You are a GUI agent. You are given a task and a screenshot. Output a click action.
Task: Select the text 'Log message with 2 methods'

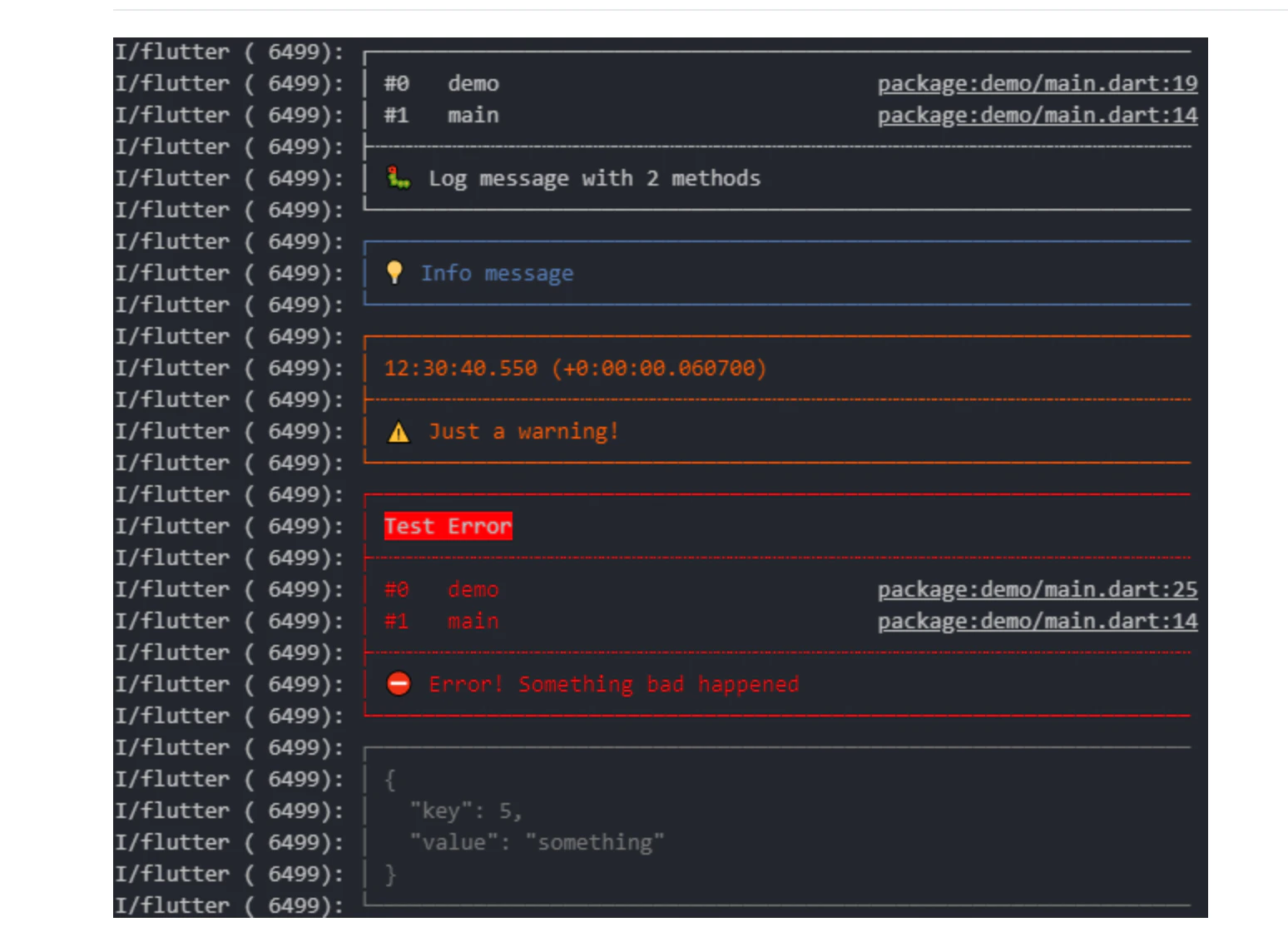[x=594, y=179]
